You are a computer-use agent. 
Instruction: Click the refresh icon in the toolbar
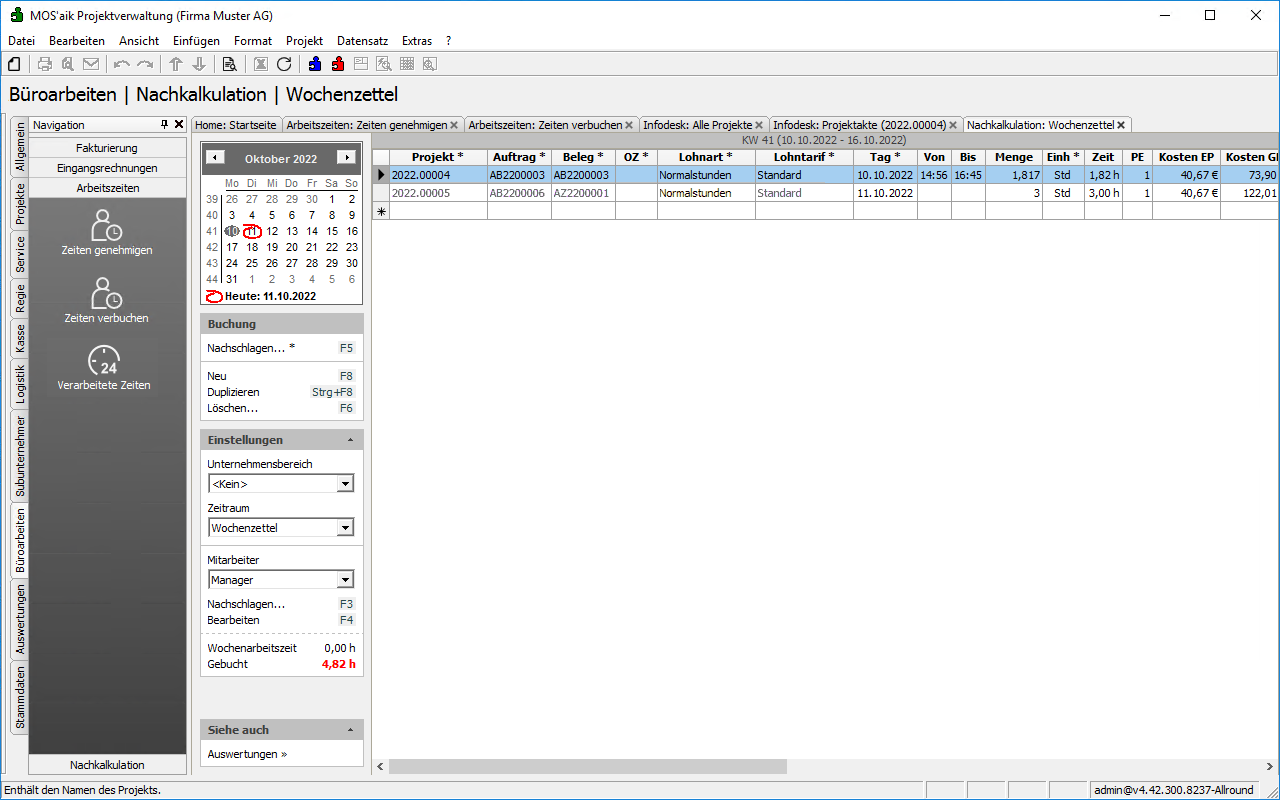[284, 64]
